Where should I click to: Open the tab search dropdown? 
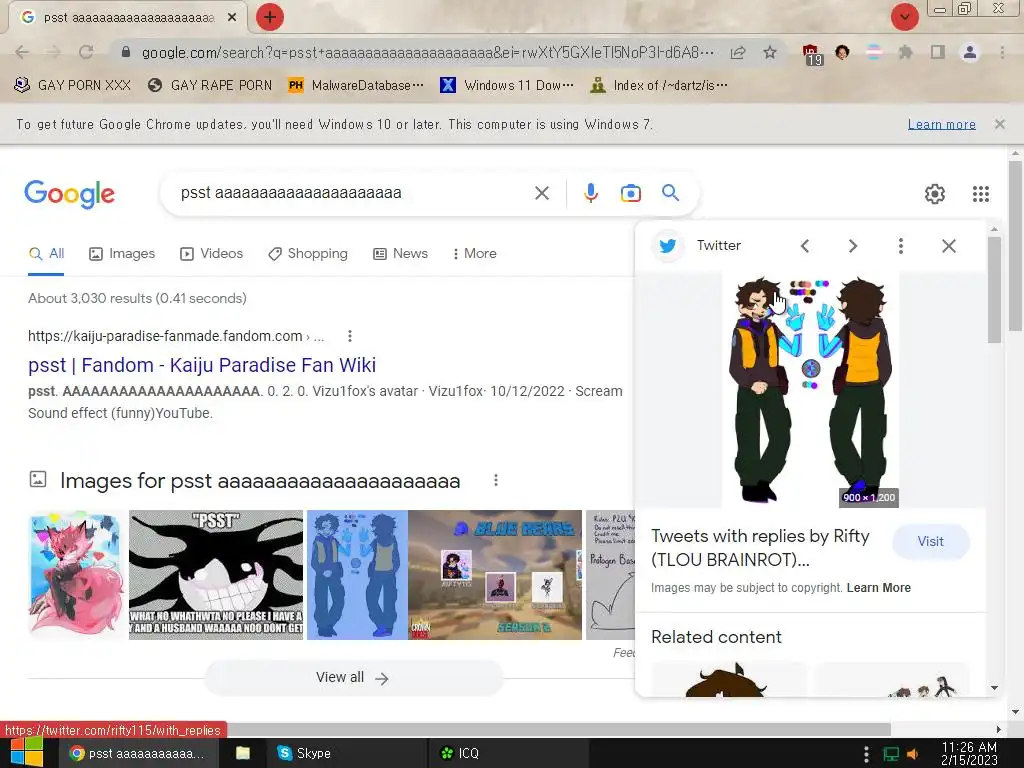904,17
